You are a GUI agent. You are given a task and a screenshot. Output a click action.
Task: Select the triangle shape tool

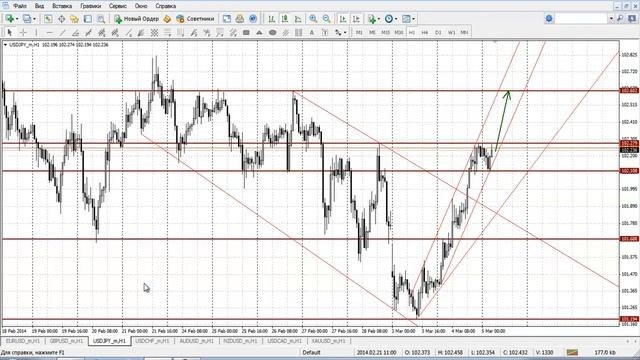259,32
